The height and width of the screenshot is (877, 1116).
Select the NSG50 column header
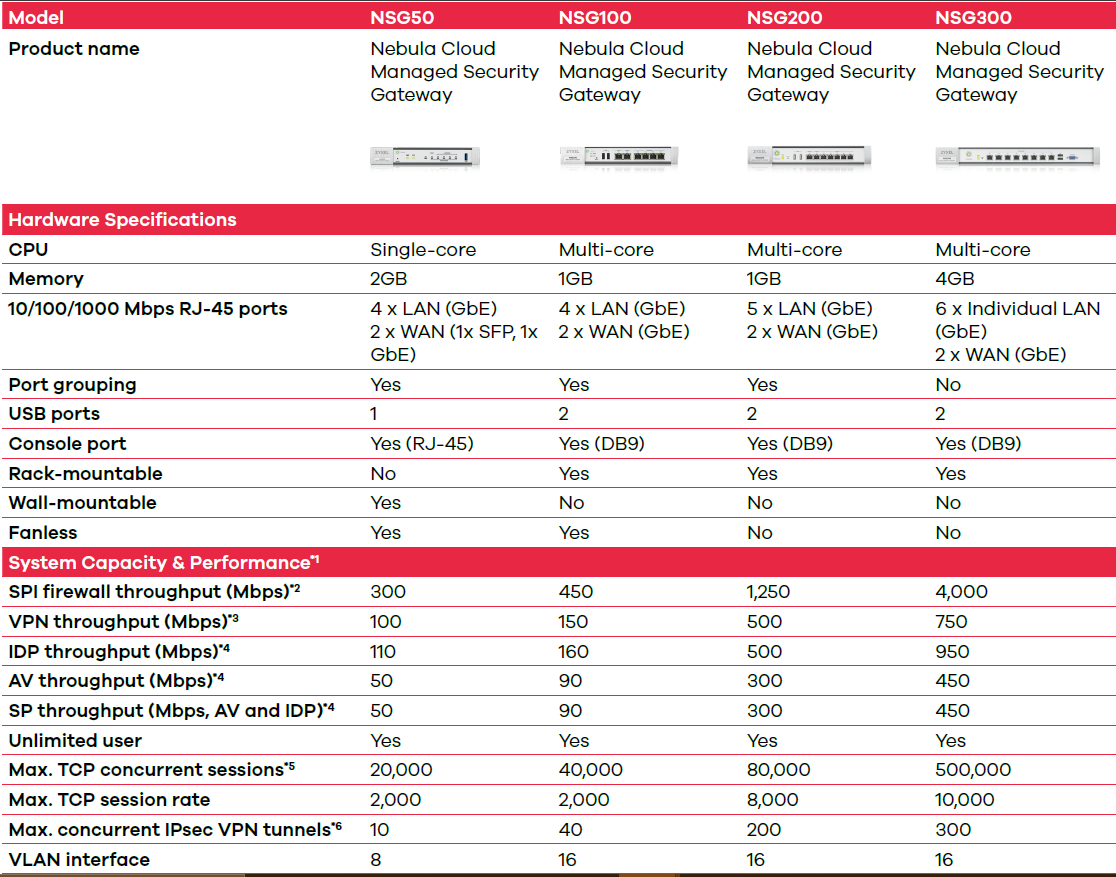(402, 17)
